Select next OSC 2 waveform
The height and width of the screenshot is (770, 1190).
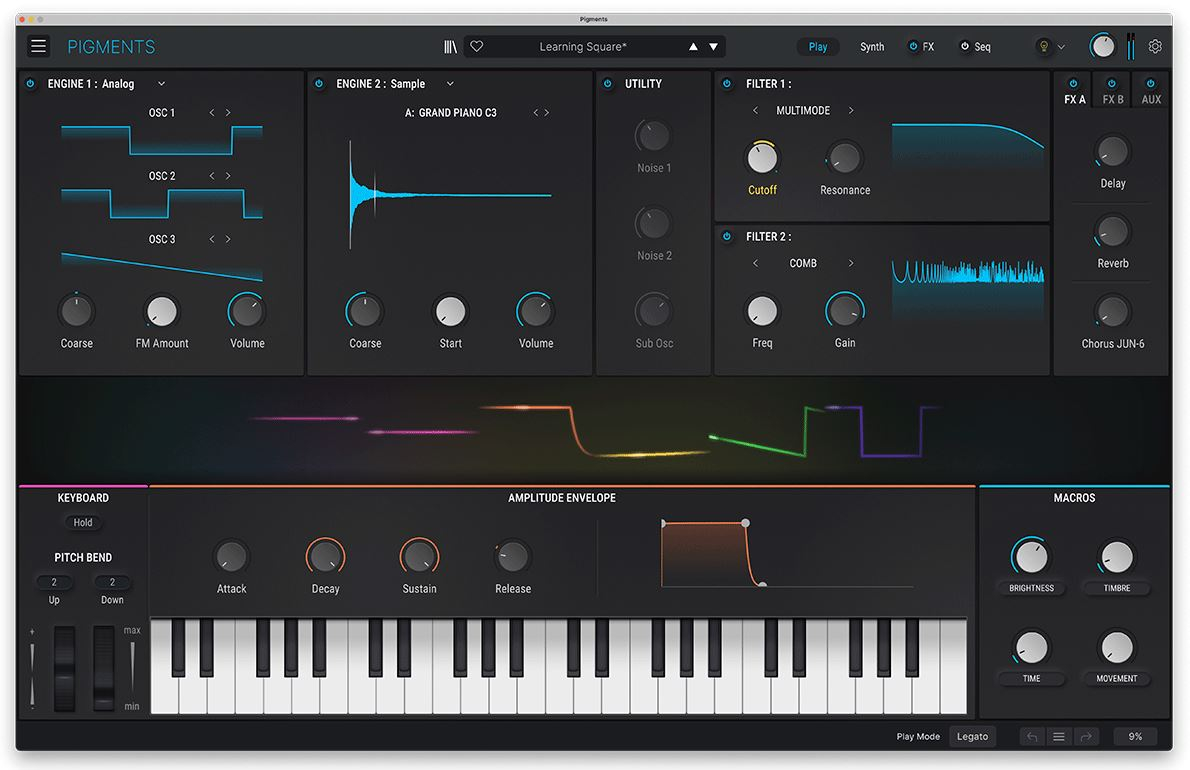tap(228, 175)
